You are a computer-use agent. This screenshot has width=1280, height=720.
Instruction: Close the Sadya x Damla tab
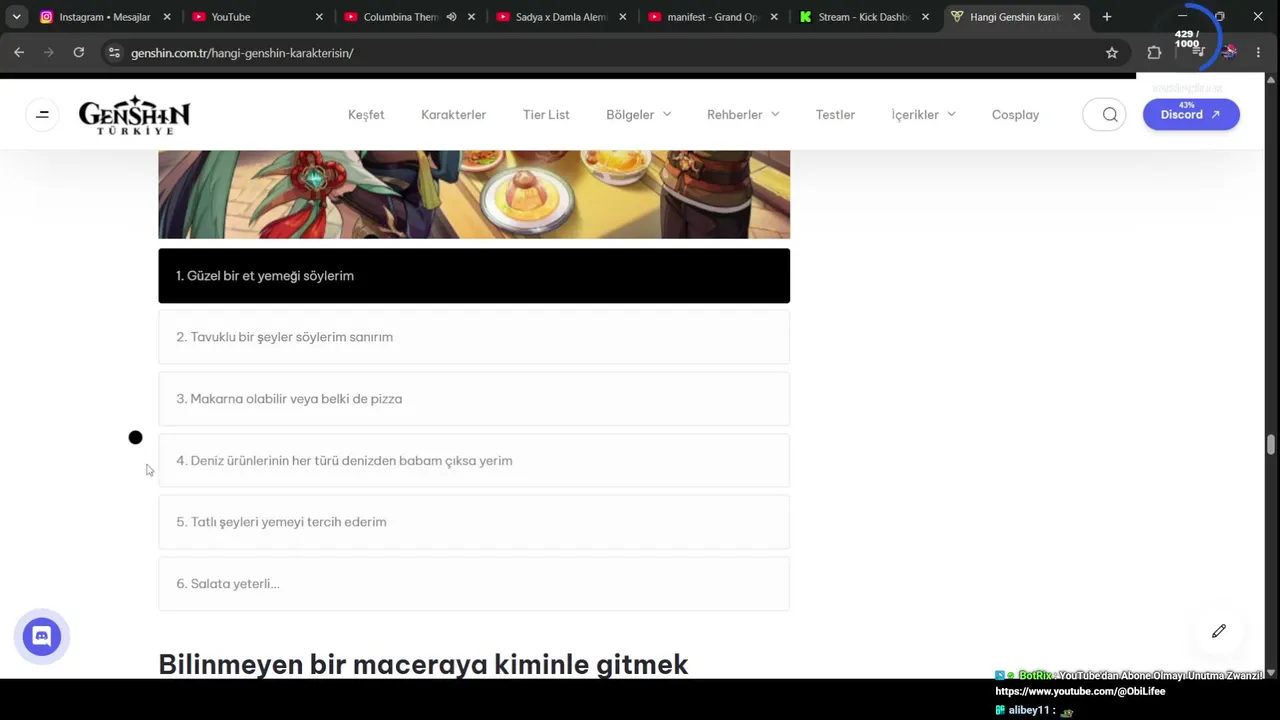coord(623,17)
